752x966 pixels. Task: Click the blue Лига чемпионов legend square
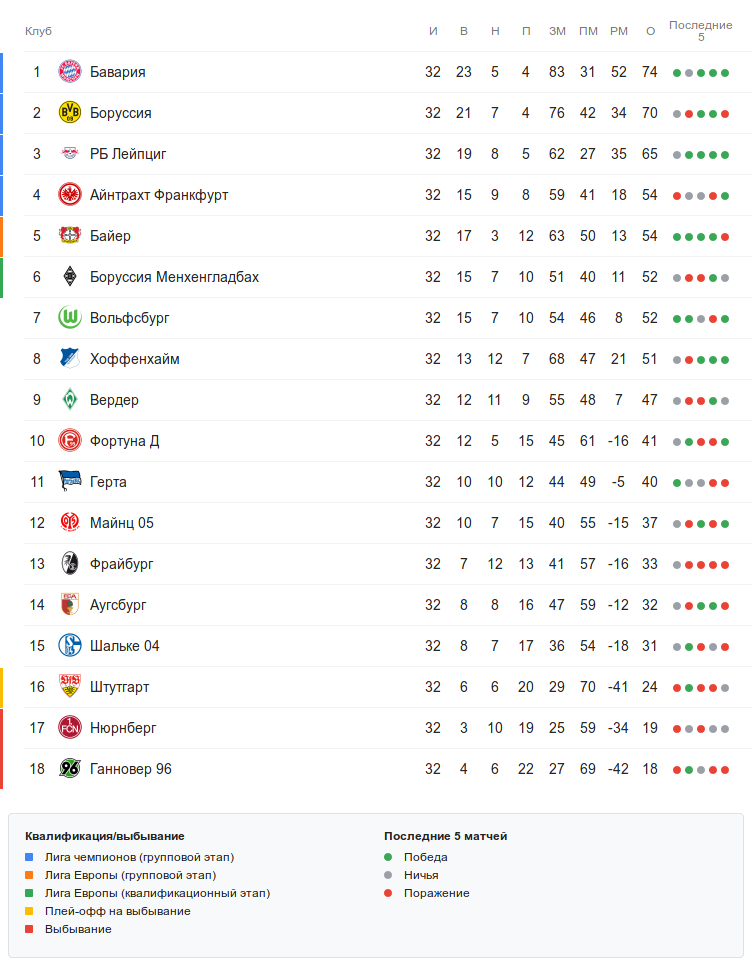pos(30,857)
